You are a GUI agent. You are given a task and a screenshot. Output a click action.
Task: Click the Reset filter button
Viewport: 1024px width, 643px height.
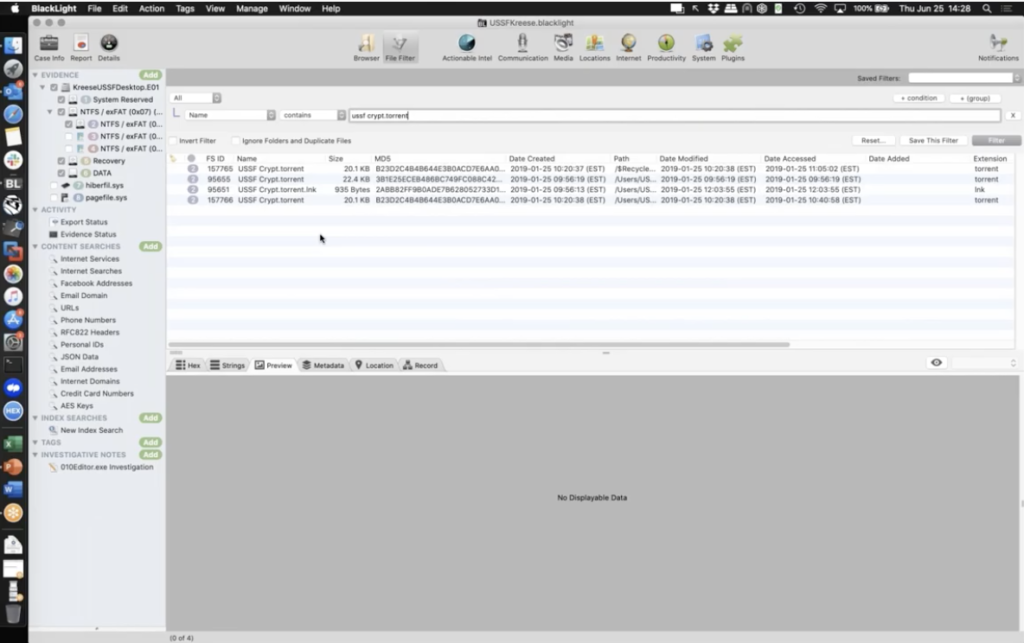873,141
